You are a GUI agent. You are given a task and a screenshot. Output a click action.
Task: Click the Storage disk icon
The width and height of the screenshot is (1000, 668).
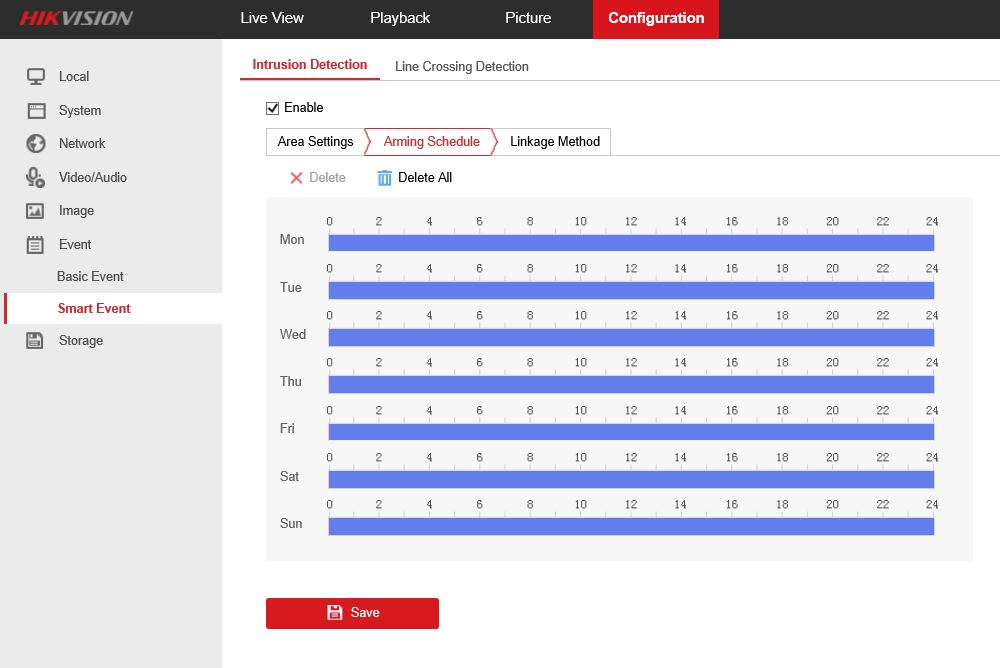pos(36,340)
